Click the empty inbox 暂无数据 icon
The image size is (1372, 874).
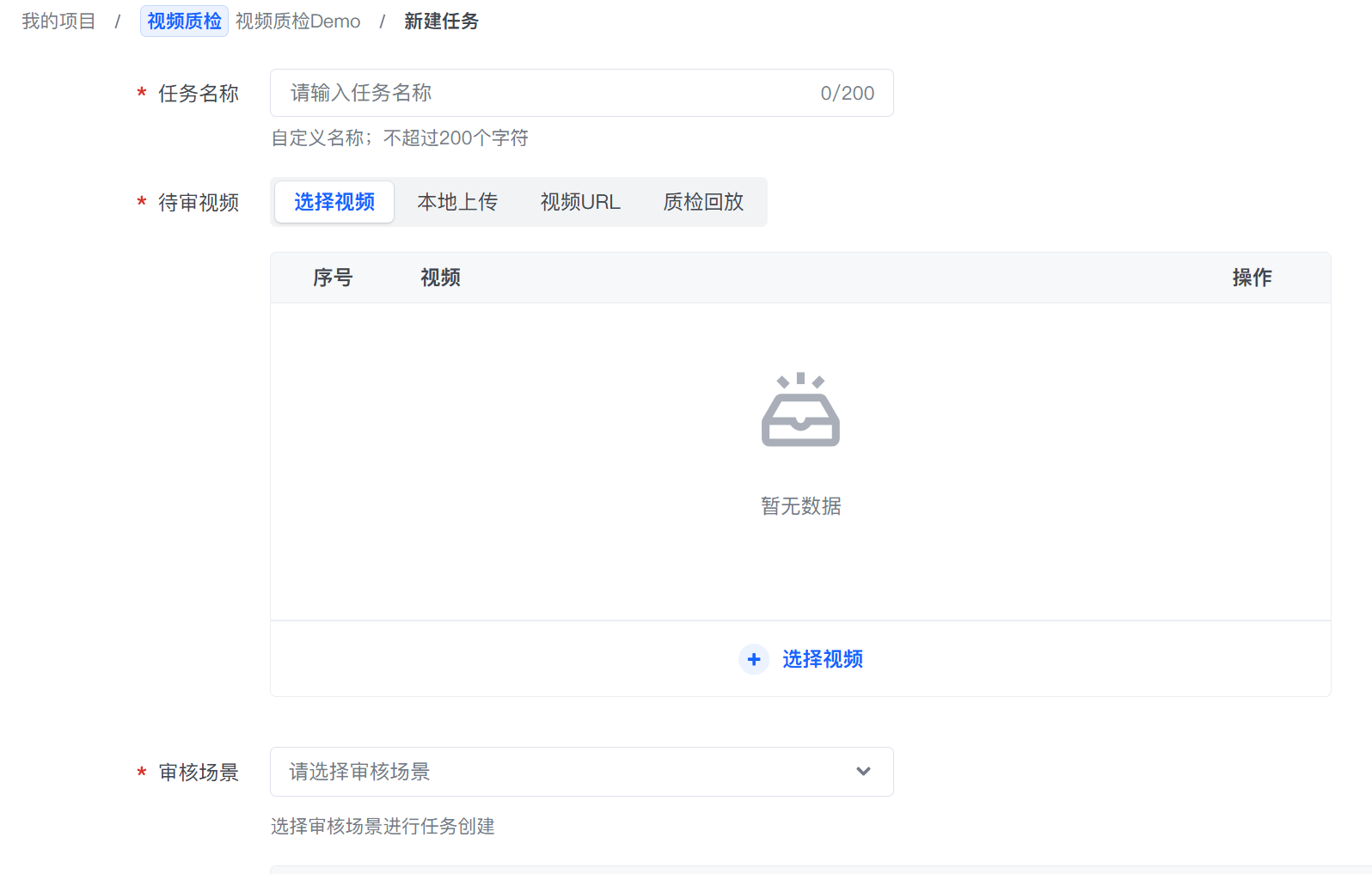point(800,409)
